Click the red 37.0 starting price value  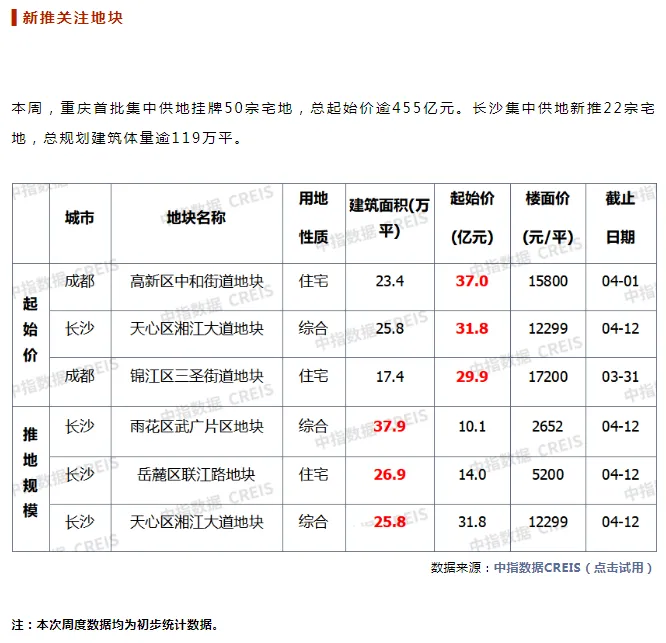coord(472,281)
